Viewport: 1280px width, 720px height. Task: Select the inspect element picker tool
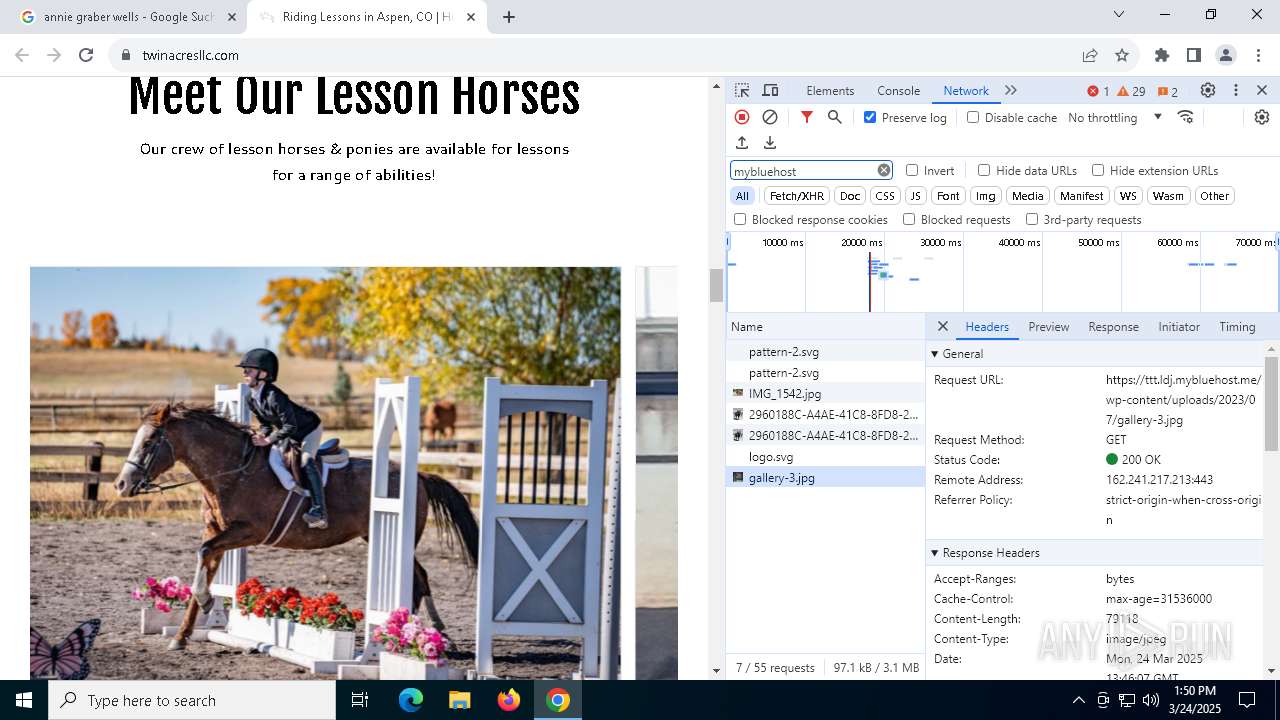pyautogui.click(x=742, y=90)
